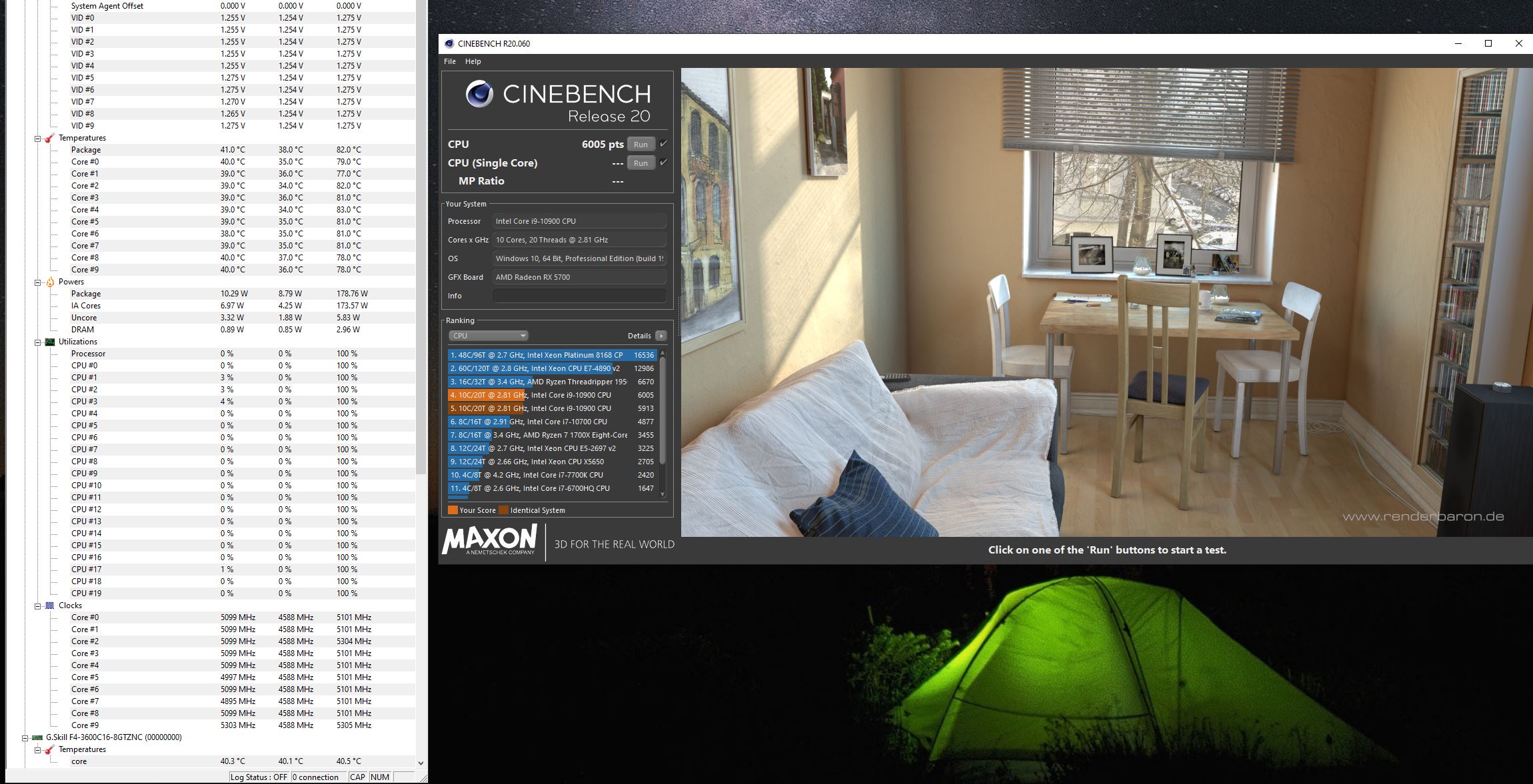
Task: Click the hardware monitor scroll down arrow
Action: click(x=421, y=763)
